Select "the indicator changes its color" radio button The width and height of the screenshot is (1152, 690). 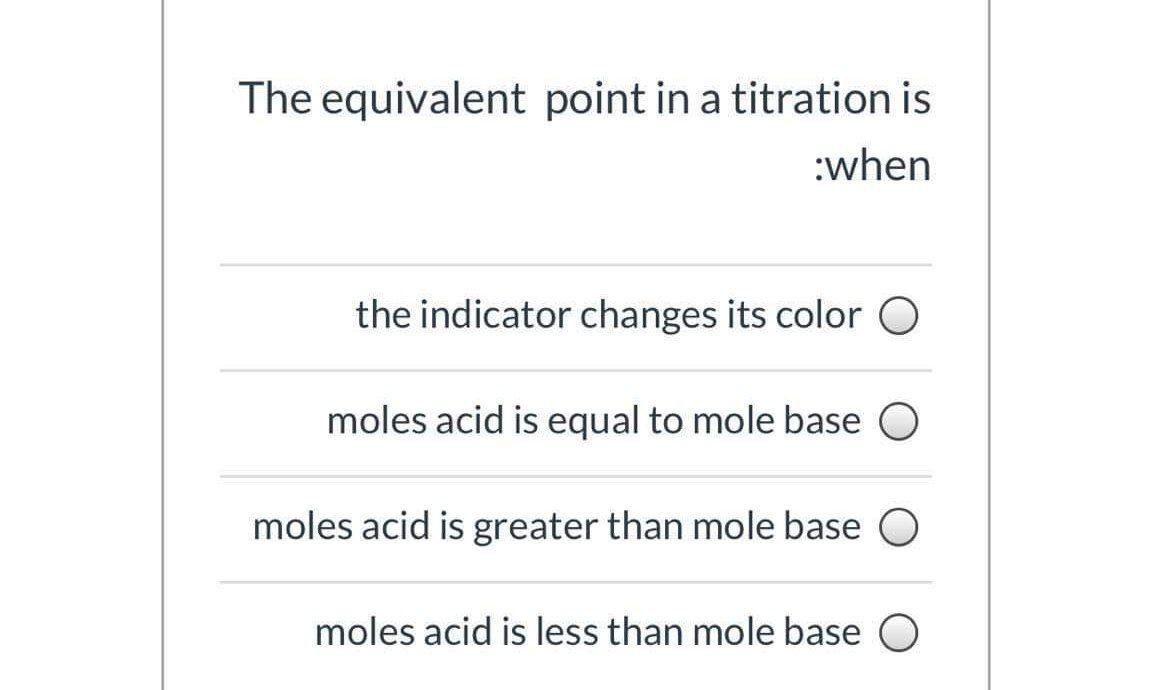tap(899, 316)
